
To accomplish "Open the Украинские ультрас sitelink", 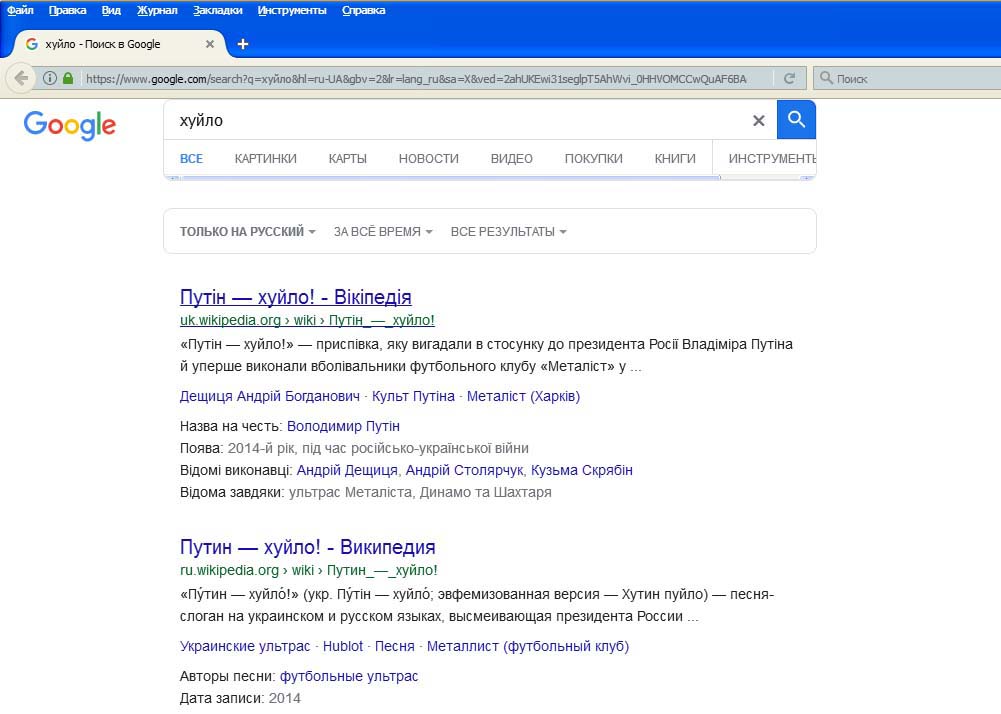I will click(245, 646).
